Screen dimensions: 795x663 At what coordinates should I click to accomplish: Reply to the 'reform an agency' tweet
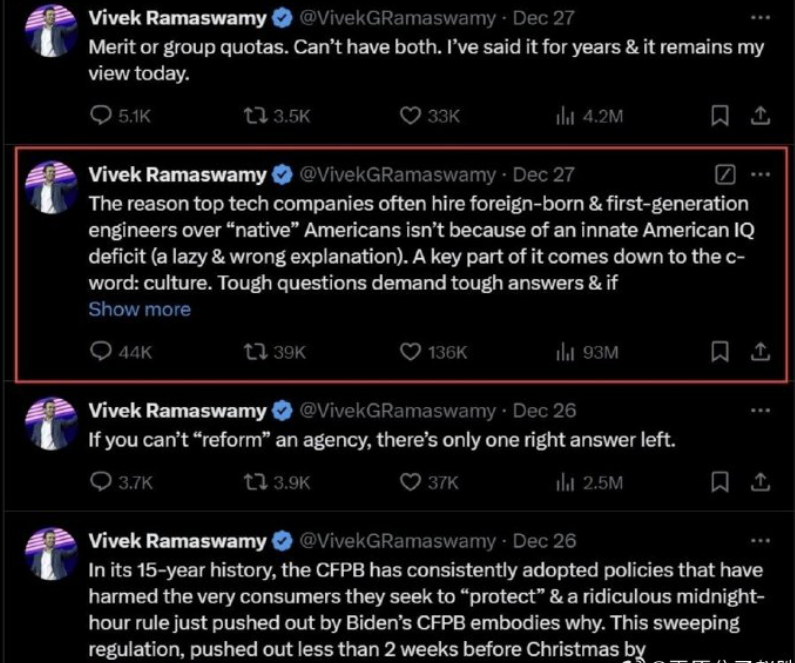click(x=101, y=482)
